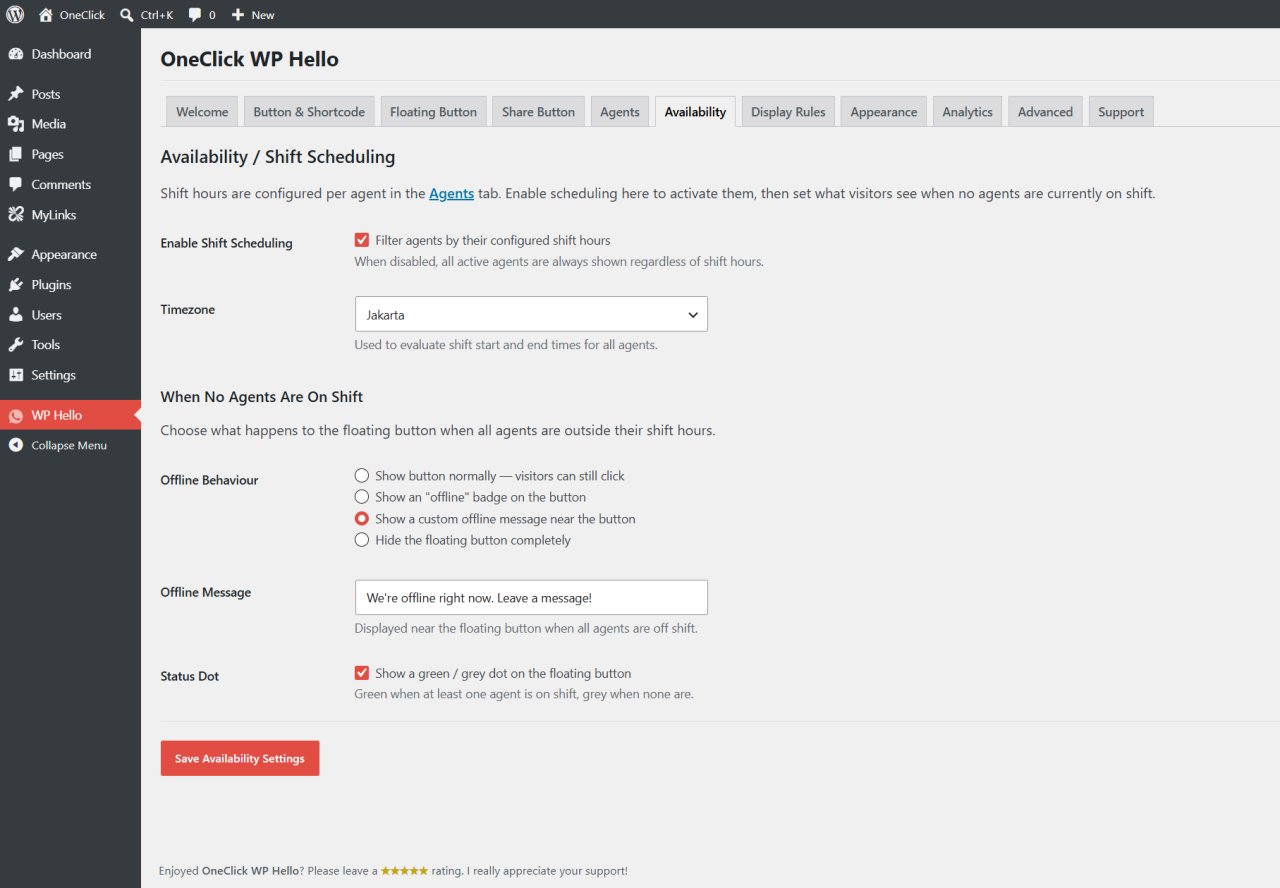Switch to the Floating Button tab

point(433,112)
